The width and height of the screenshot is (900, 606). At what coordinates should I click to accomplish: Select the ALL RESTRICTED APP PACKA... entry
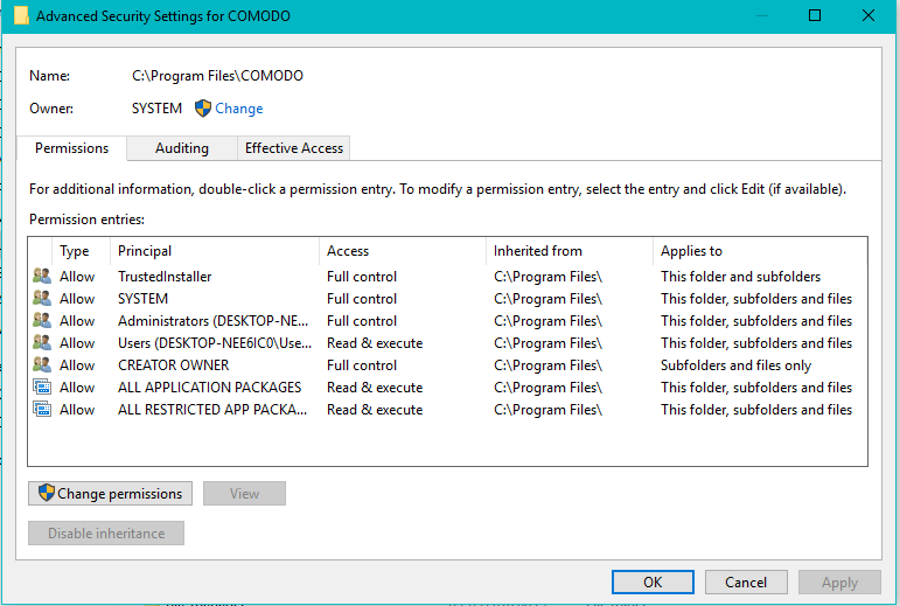click(x=448, y=409)
